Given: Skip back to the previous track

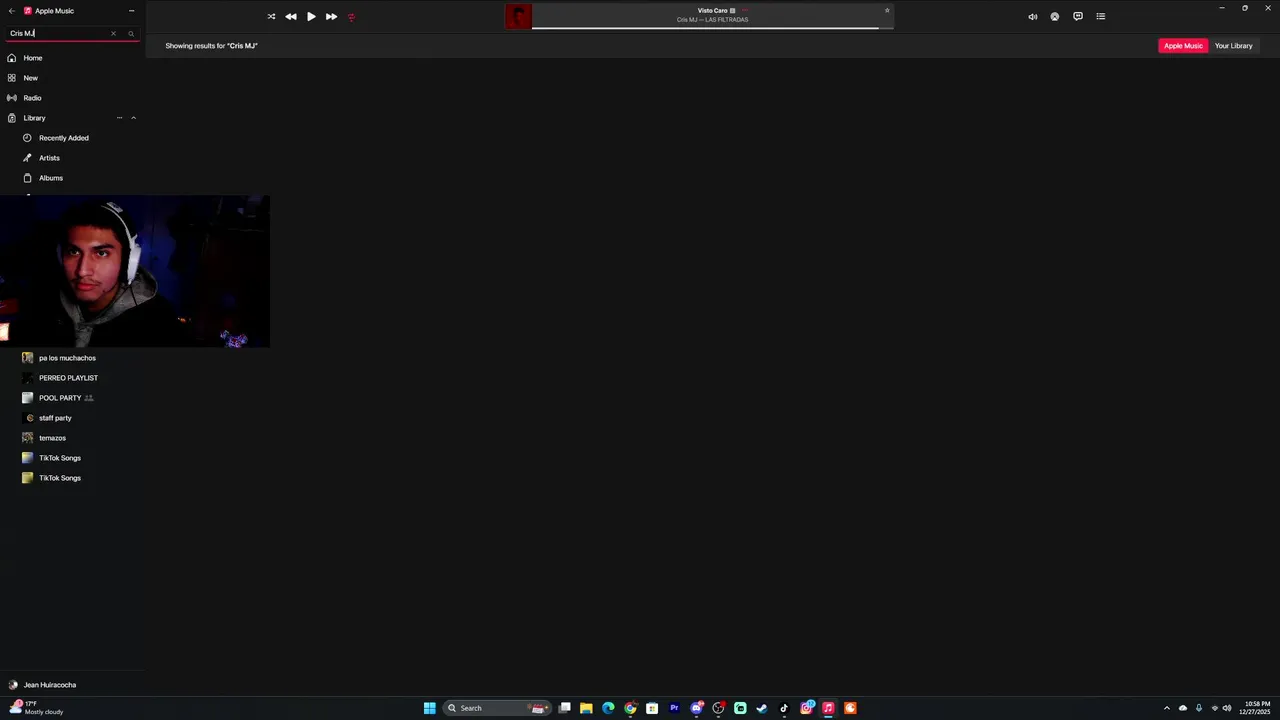Looking at the screenshot, I should [x=290, y=17].
